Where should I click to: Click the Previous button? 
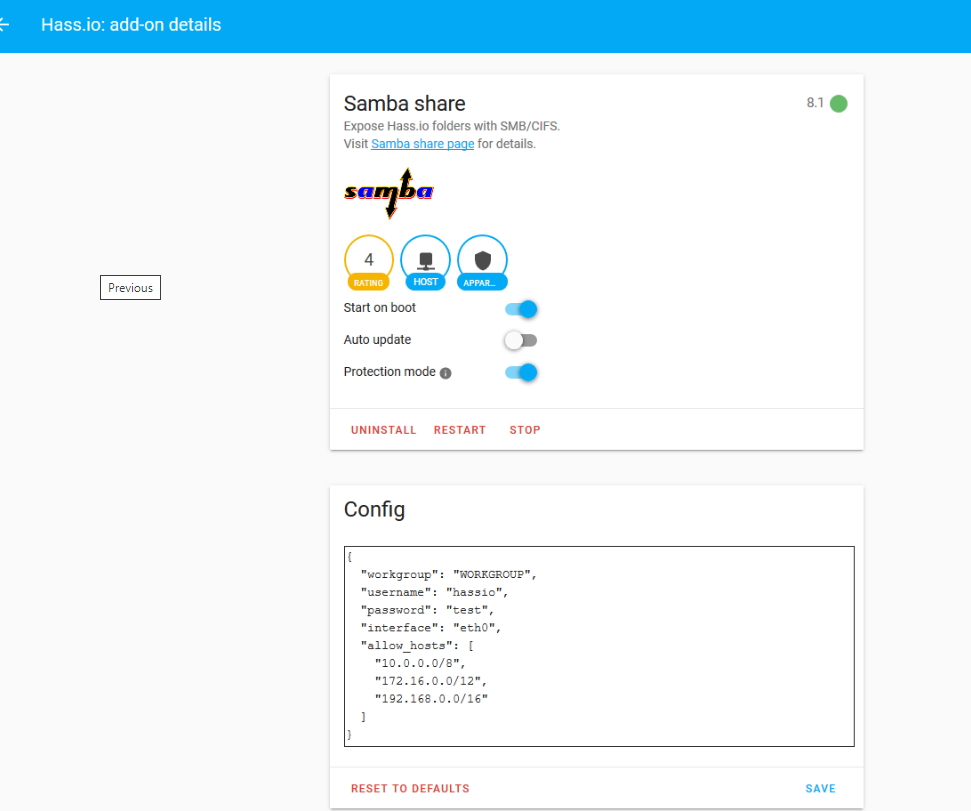pos(130,288)
